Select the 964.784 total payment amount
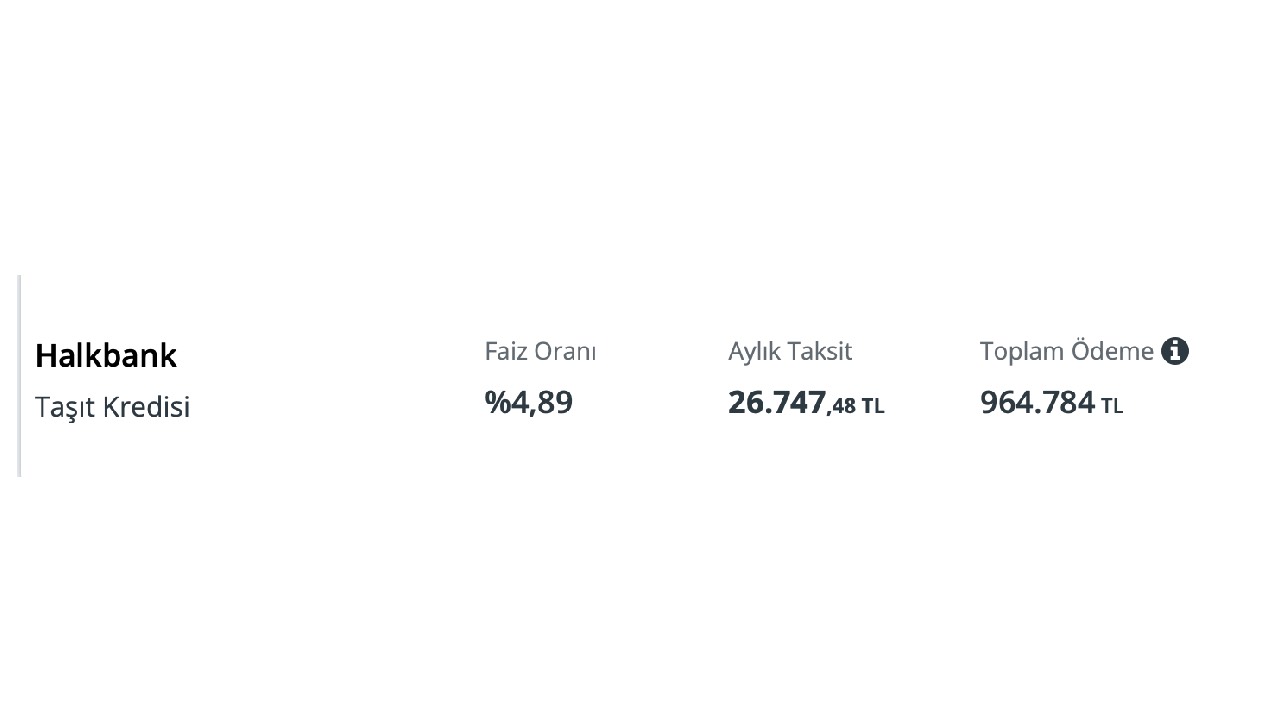The height and width of the screenshot is (720, 1280). 1037,402
